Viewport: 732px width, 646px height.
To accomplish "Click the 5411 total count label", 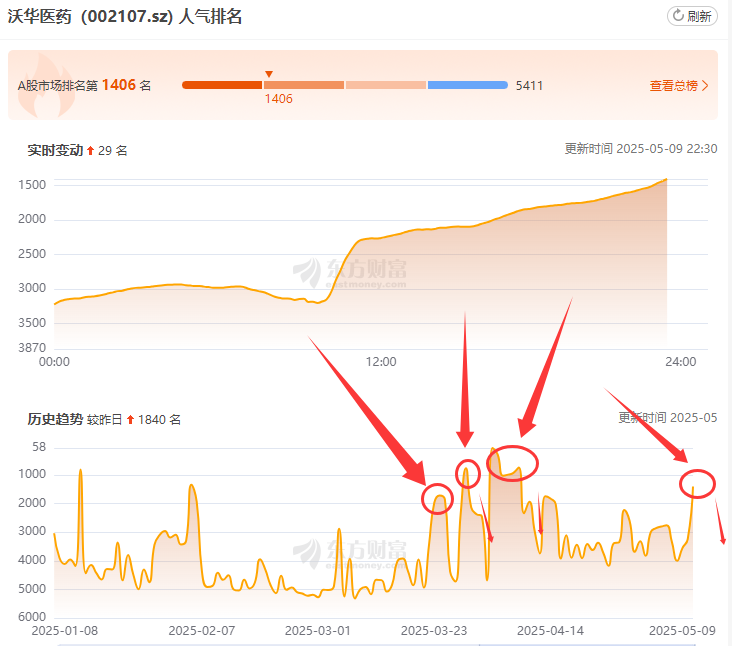I will pyautogui.click(x=529, y=86).
